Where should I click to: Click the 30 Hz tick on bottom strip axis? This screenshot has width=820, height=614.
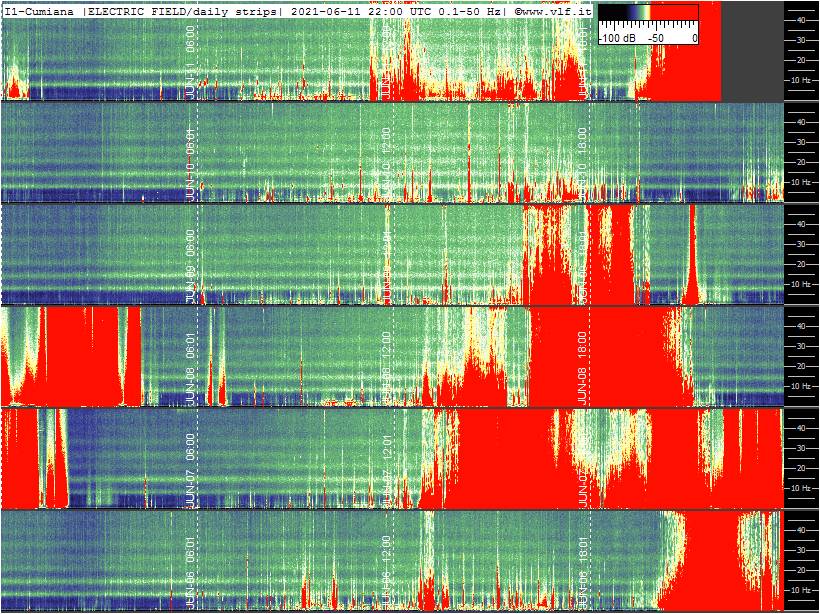pos(800,550)
